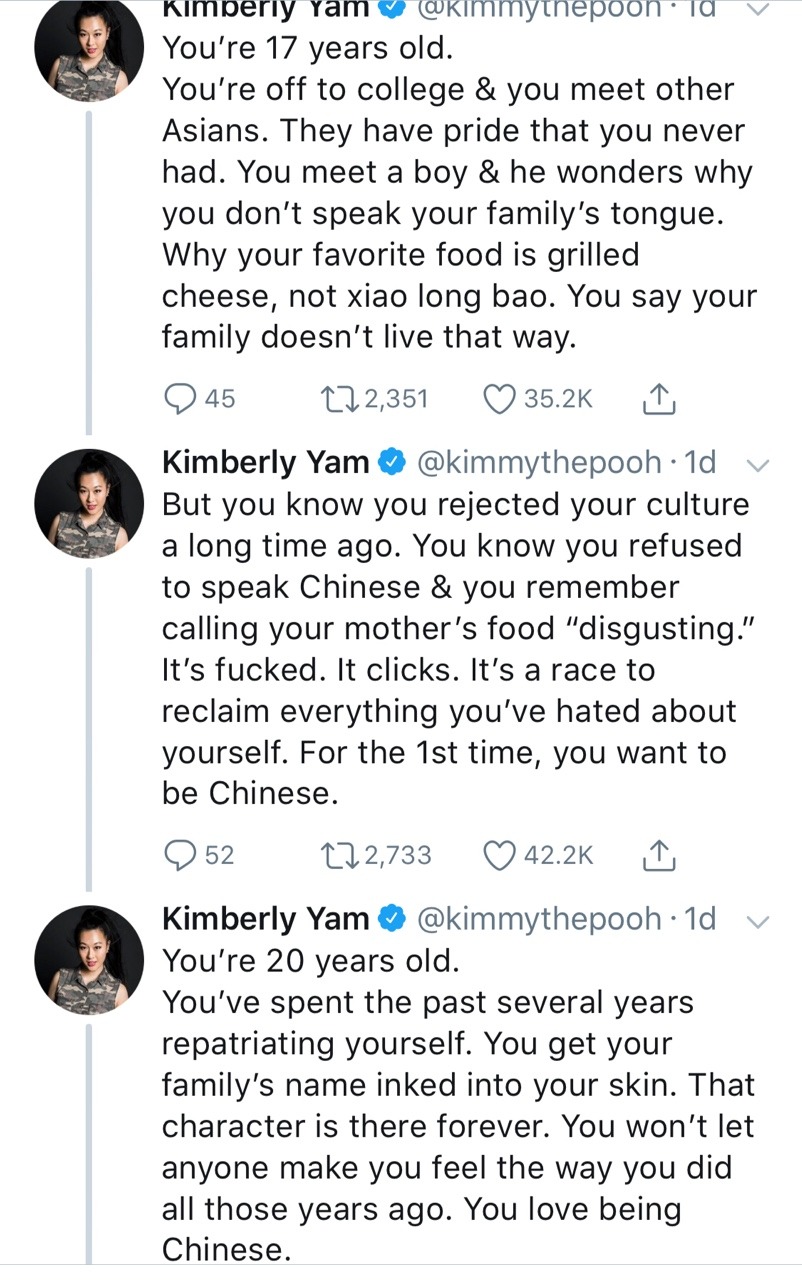Tap @kimmythepooh handle on "20 years old" tweet
The width and height of the screenshot is (802, 1280).
(538, 918)
